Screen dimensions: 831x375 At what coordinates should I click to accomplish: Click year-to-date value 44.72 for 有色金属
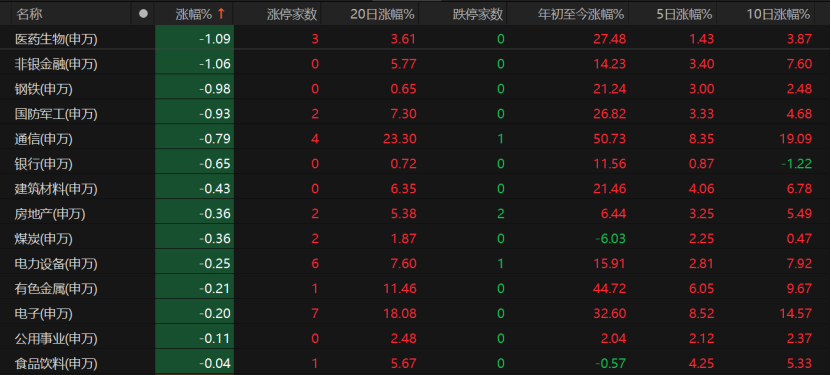609,288
